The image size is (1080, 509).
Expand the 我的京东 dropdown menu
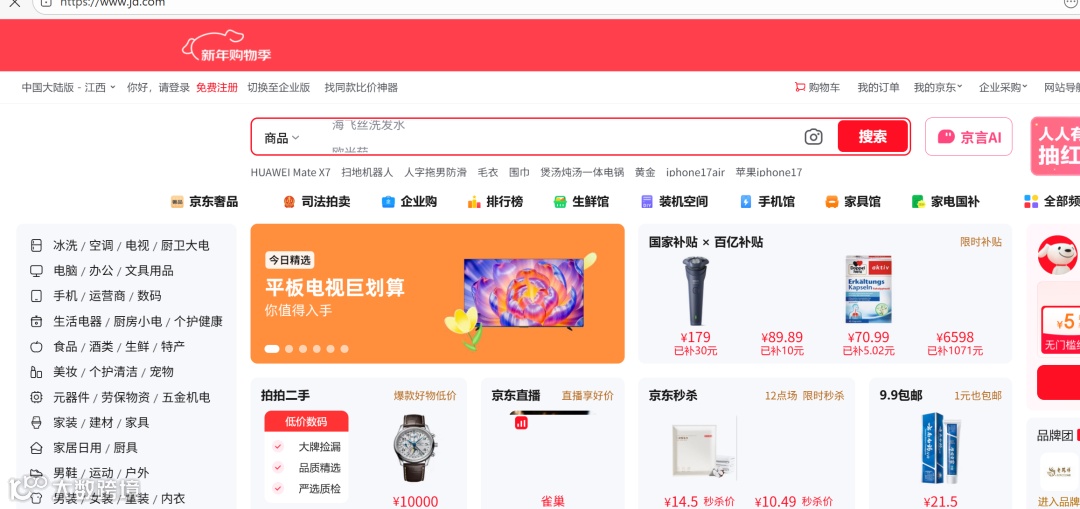point(937,87)
